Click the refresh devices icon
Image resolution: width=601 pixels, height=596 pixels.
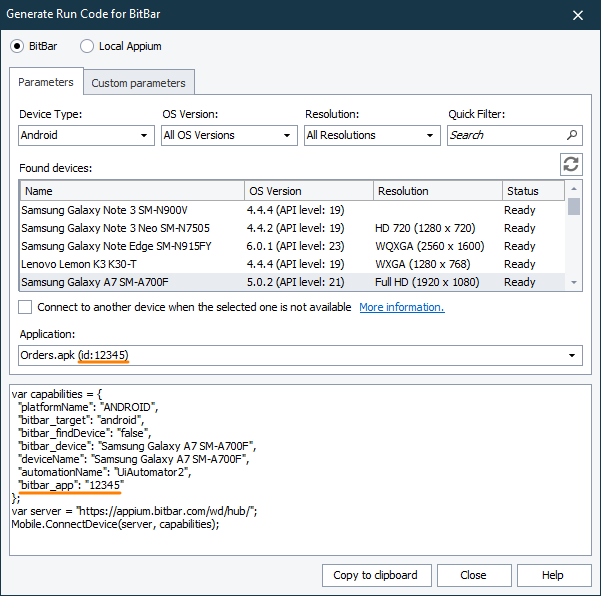[x=571, y=165]
